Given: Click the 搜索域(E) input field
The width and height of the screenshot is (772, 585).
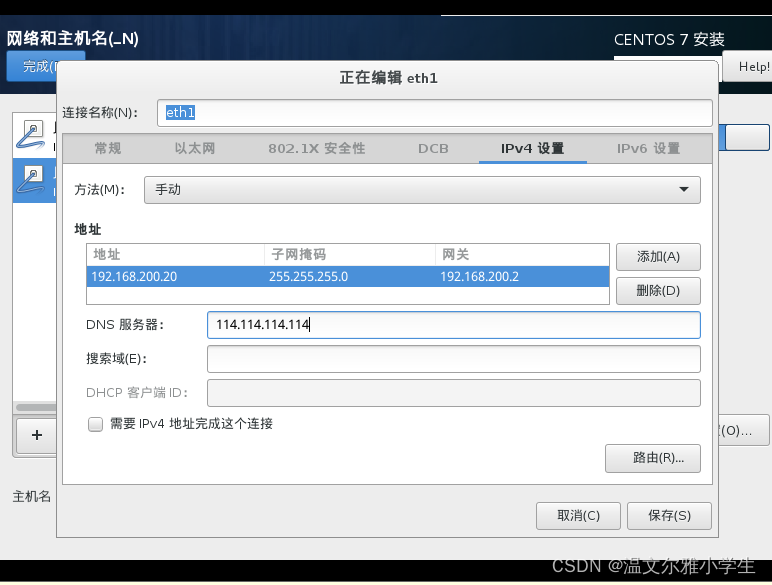Looking at the screenshot, I should pos(453,359).
